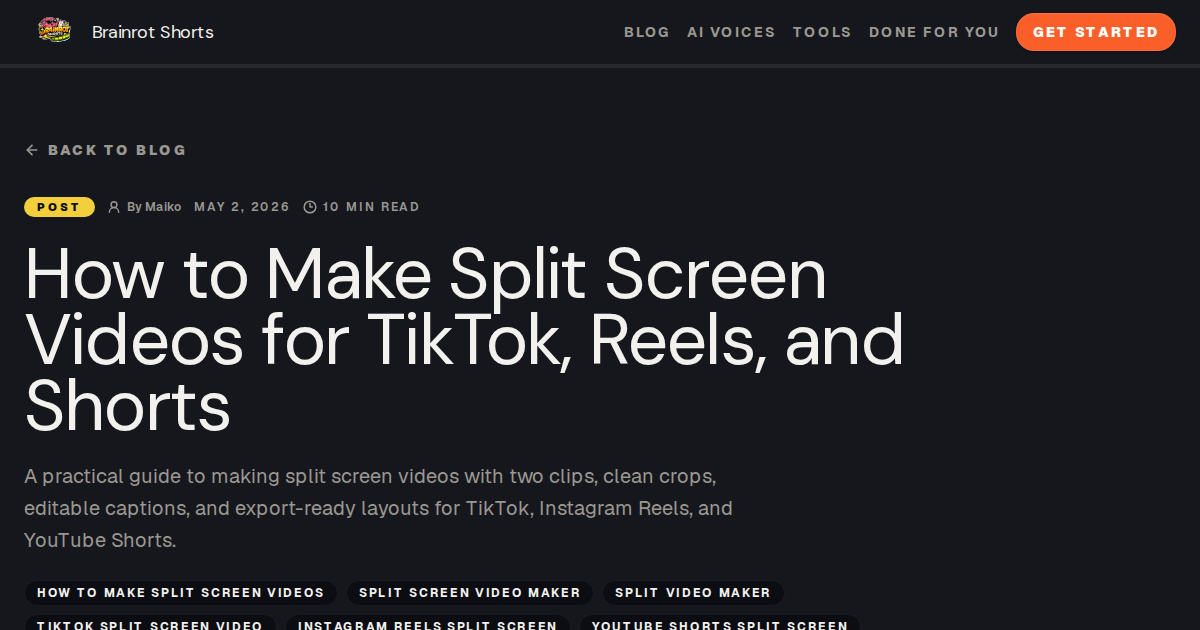Open the AI Voices menu item
Screen dimensions: 1200x630
tap(731, 32)
